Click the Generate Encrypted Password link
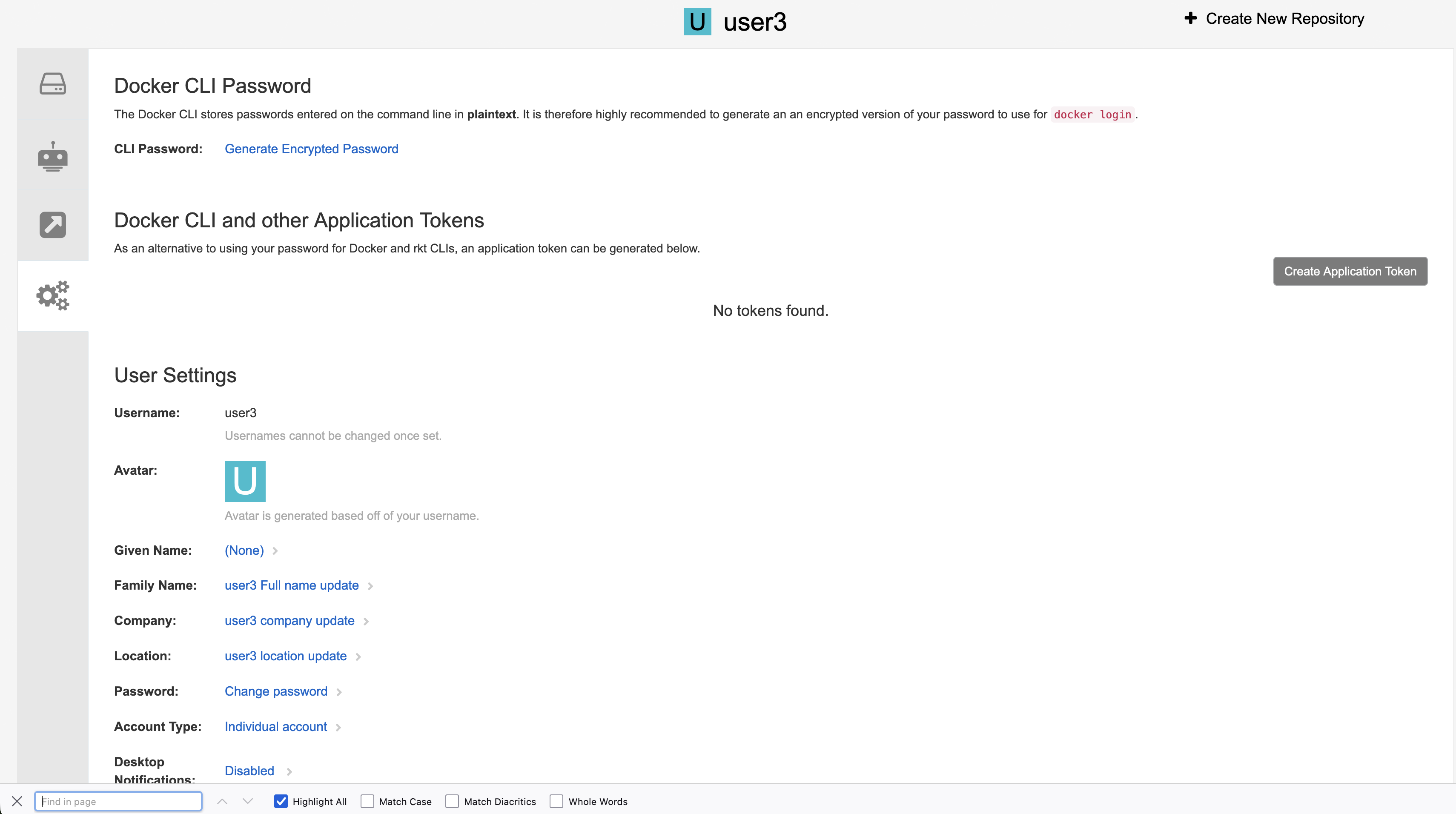This screenshot has width=1456, height=814. pos(312,149)
